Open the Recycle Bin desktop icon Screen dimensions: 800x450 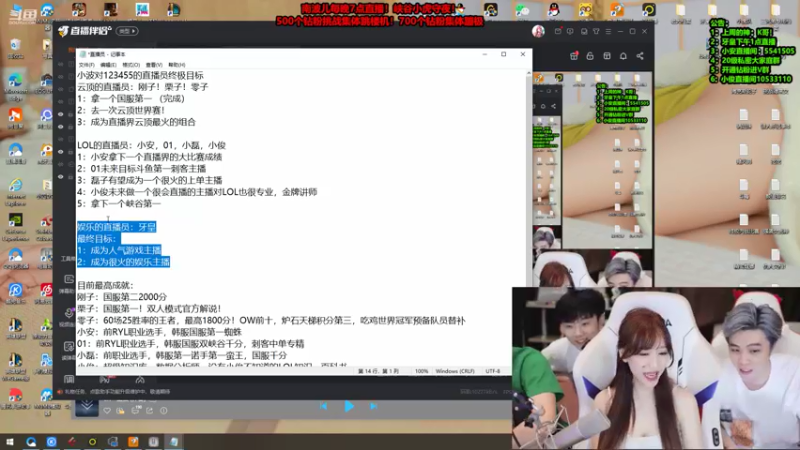click(x=15, y=49)
